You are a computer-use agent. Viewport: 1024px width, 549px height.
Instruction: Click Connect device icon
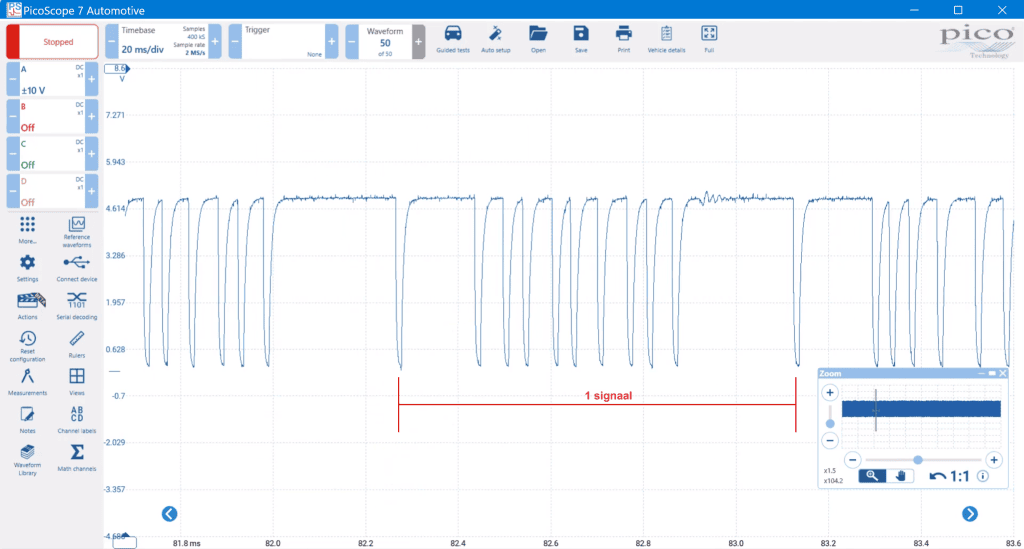point(76,267)
